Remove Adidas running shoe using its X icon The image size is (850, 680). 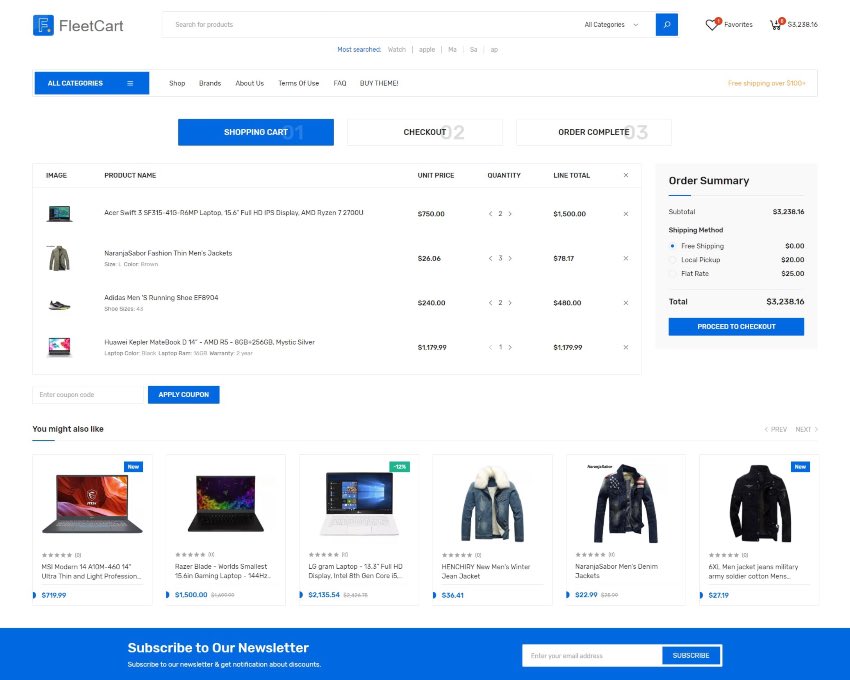coord(626,303)
